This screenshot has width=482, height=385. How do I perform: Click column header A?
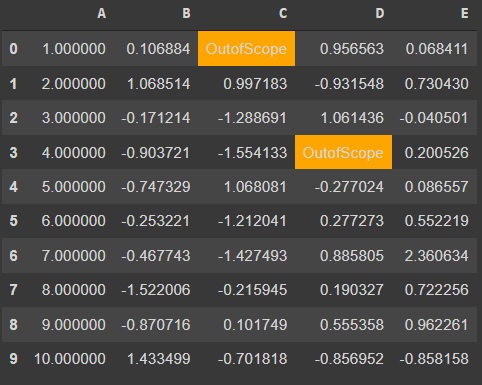coord(102,14)
